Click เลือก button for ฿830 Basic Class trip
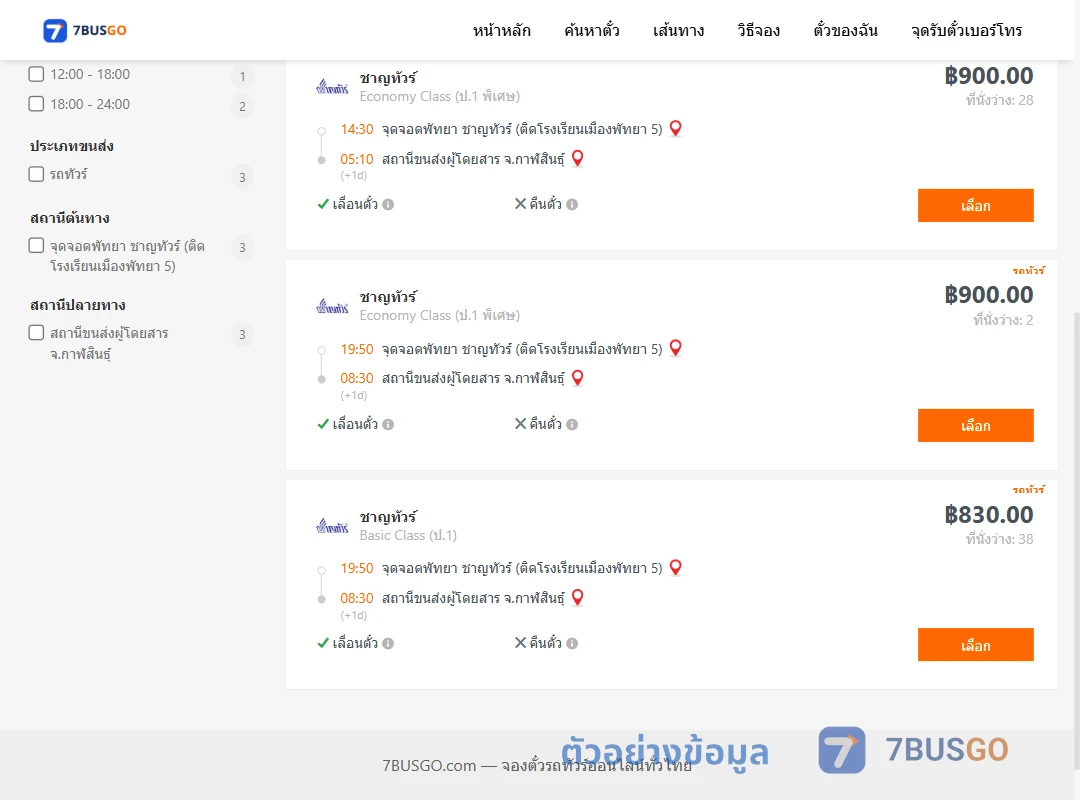 click(x=975, y=644)
